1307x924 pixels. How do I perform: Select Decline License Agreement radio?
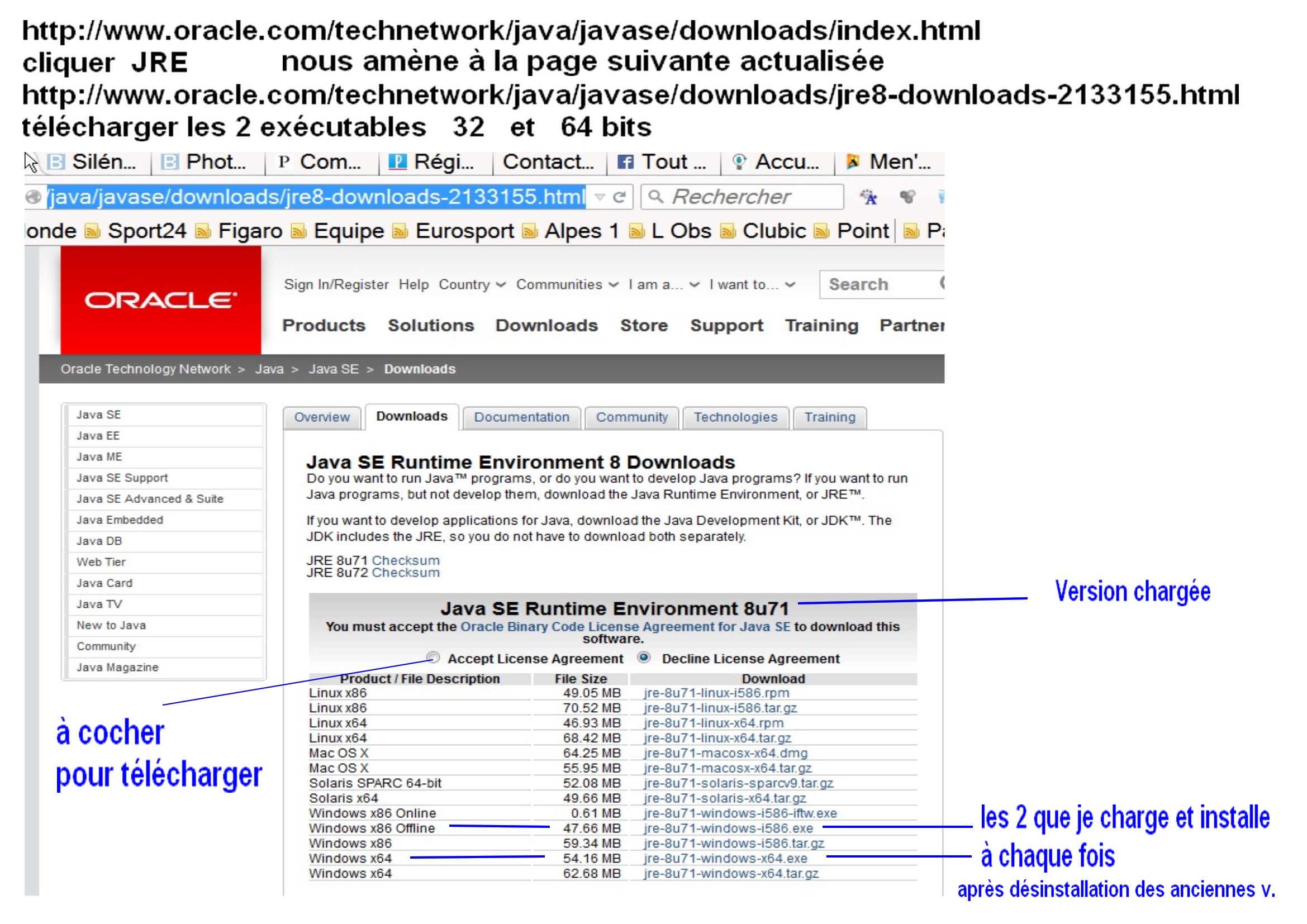[x=644, y=658]
